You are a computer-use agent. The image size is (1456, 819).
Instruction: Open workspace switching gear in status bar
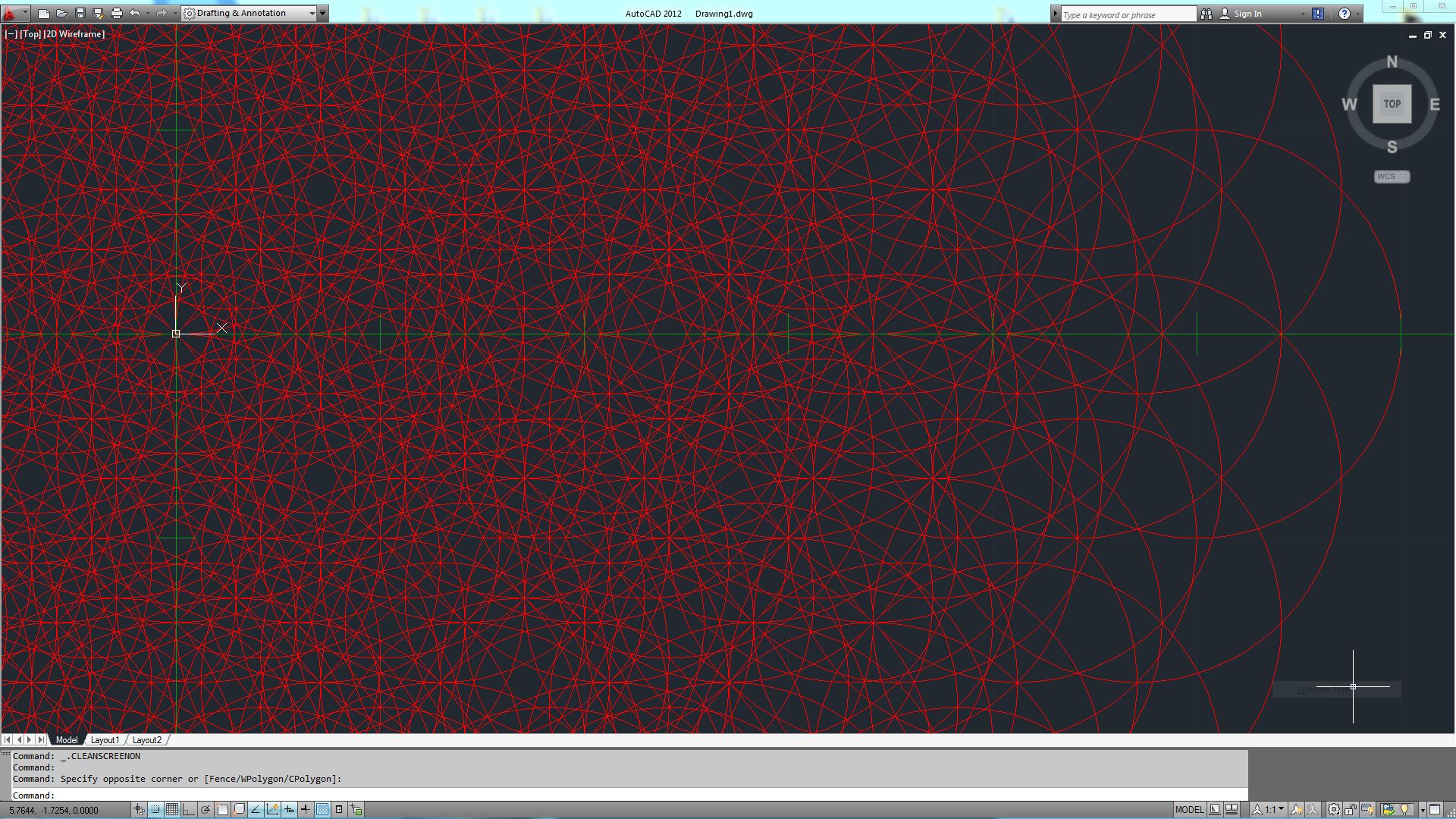click(1333, 810)
